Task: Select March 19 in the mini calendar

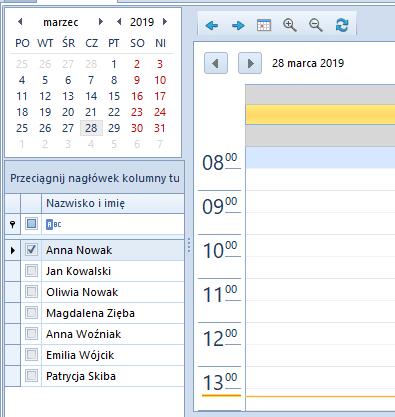Action: click(45, 112)
